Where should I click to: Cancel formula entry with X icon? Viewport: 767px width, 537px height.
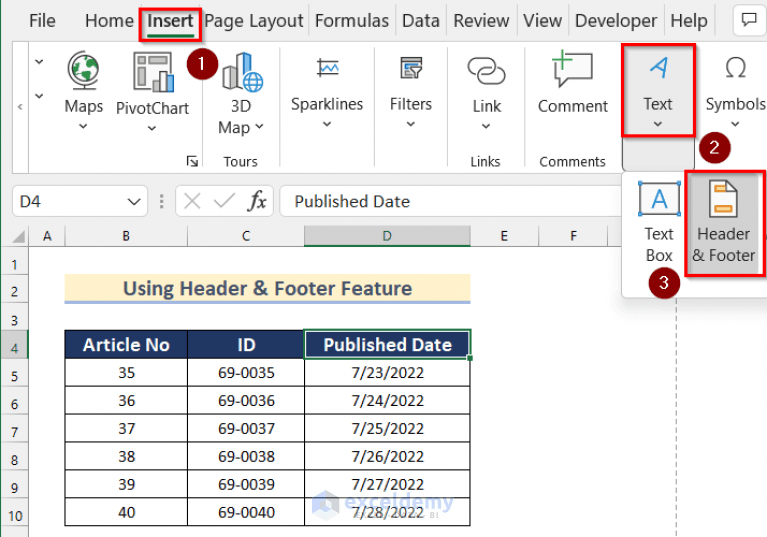(x=192, y=201)
